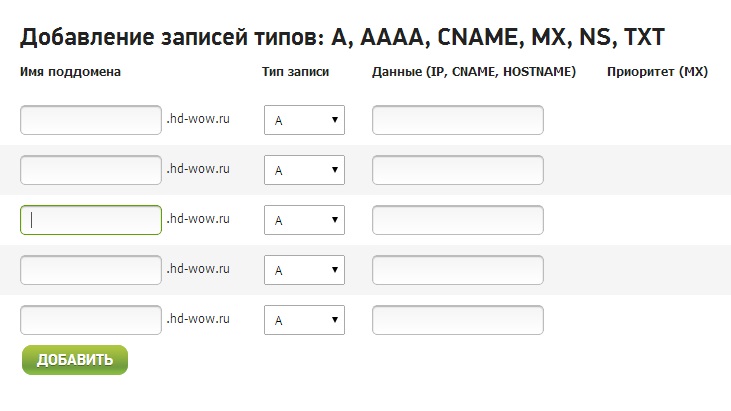Click the Приоритет (MX) column header
The height and width of the screenshot is (411, 731).
657,72
